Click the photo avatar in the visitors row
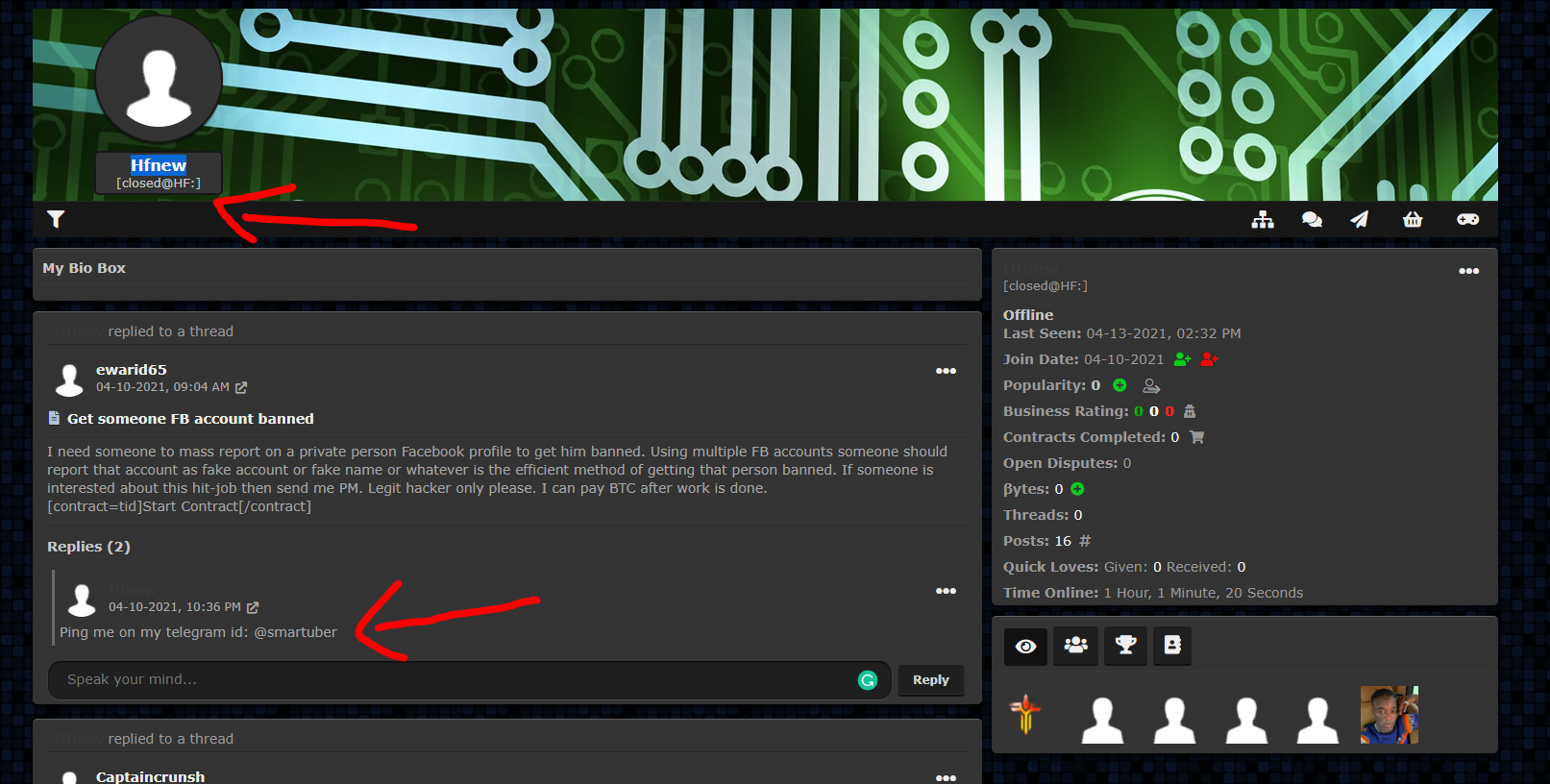 point(1390,715)
